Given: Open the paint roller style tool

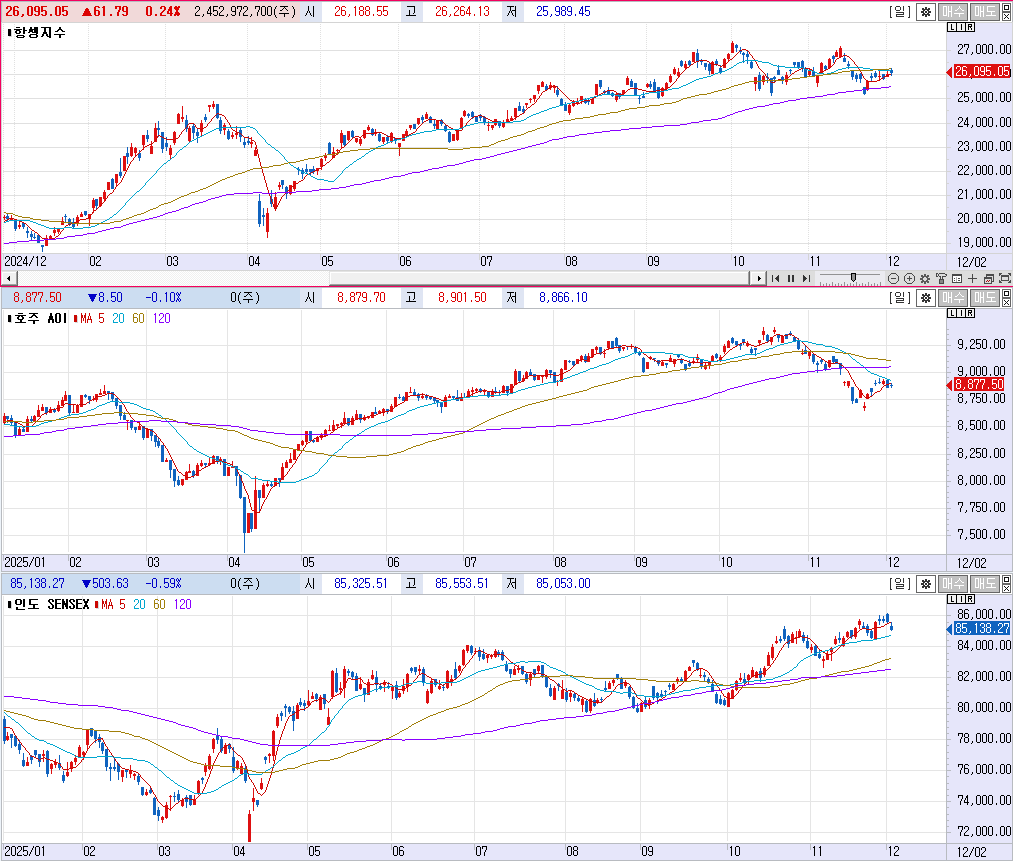Looking at the screenshot, I should coord(941,278).
